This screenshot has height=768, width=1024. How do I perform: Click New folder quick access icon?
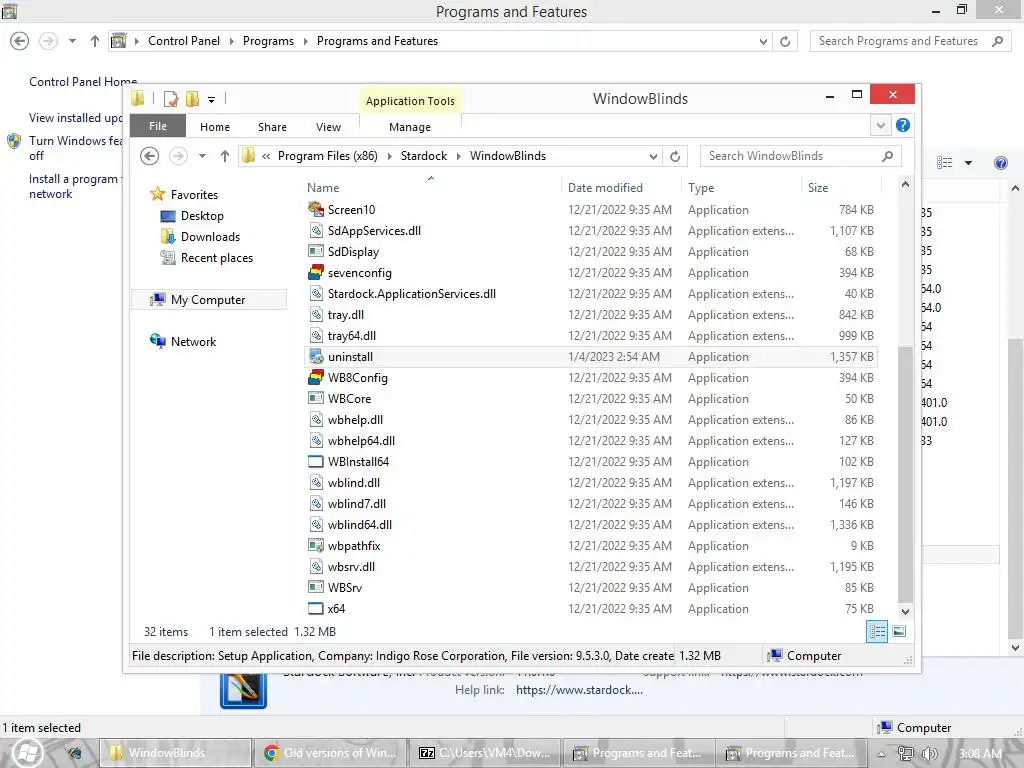[x=192, y=99]
